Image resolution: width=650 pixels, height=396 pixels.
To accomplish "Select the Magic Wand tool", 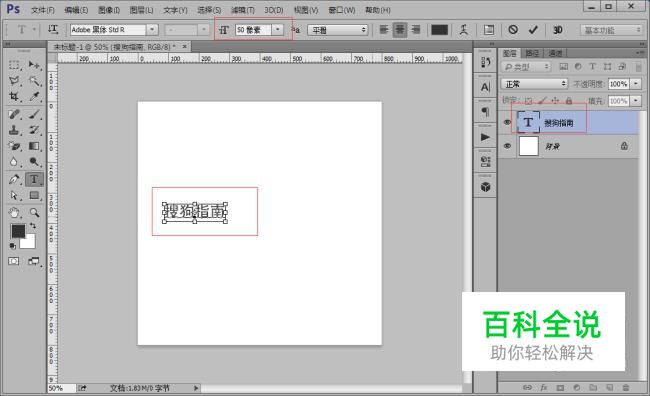I will tap(34, 80).
